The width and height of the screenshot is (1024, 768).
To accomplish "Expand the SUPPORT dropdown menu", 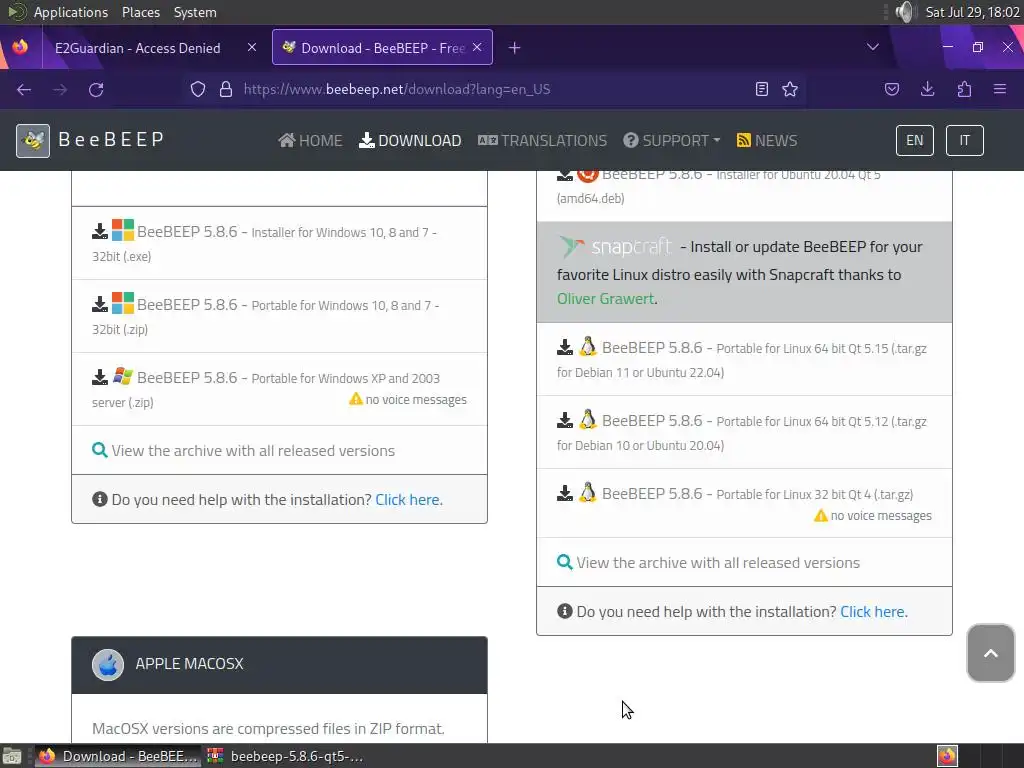I will 671,140.
